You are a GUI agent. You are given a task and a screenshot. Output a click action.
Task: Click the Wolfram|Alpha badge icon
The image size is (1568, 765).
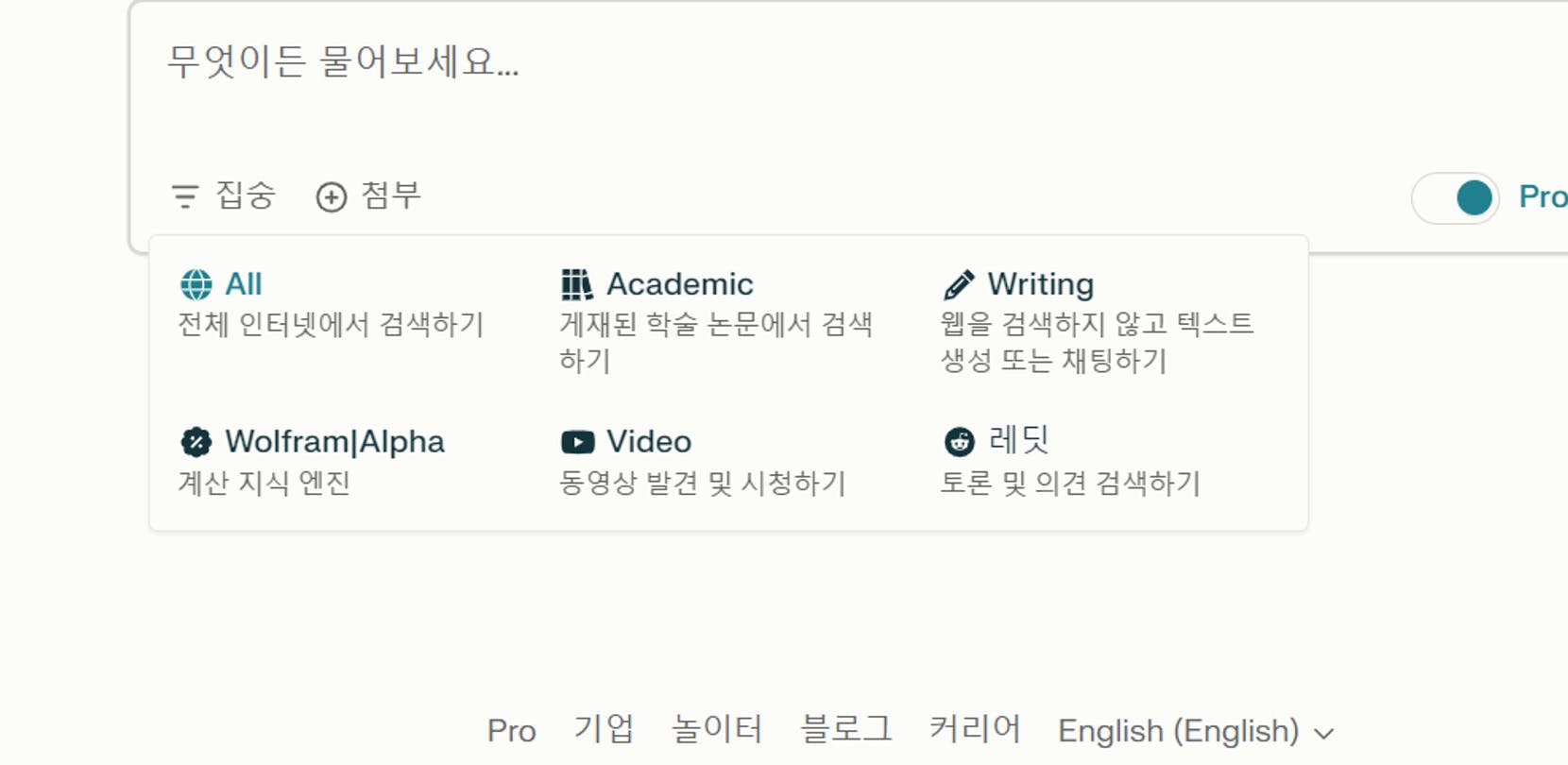196,442
